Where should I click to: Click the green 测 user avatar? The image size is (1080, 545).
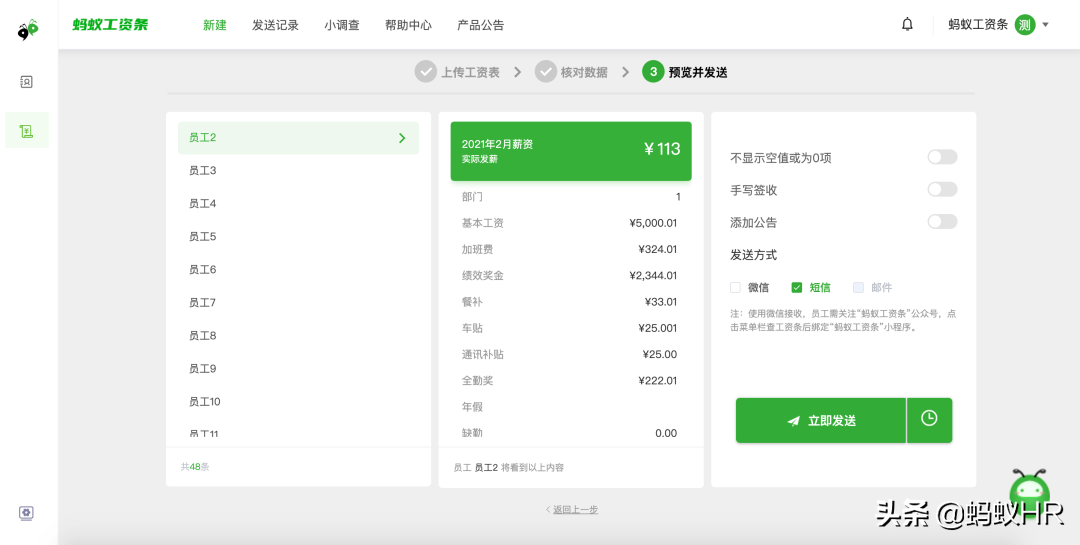tap(1025, 25)
